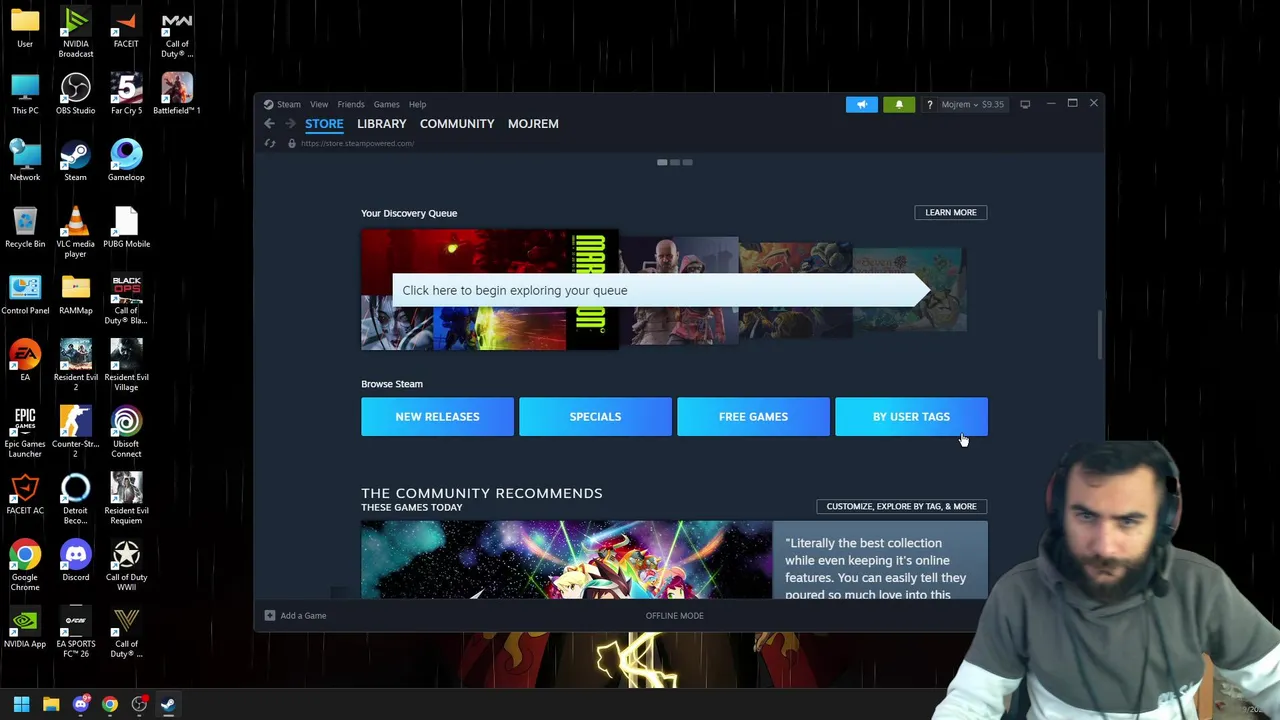Select the Ubisoft Connect desktop icon

(126, 433)
